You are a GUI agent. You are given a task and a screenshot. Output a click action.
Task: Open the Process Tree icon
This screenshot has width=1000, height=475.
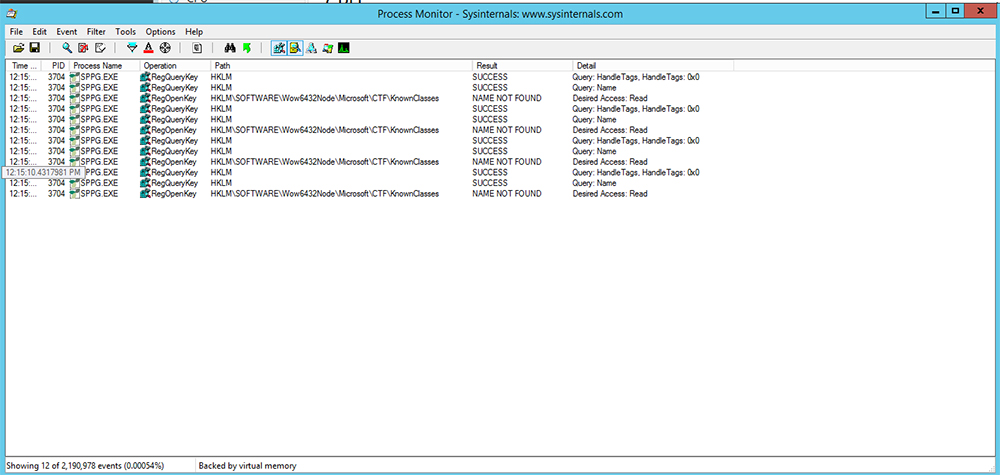click(x=197, y=48)
